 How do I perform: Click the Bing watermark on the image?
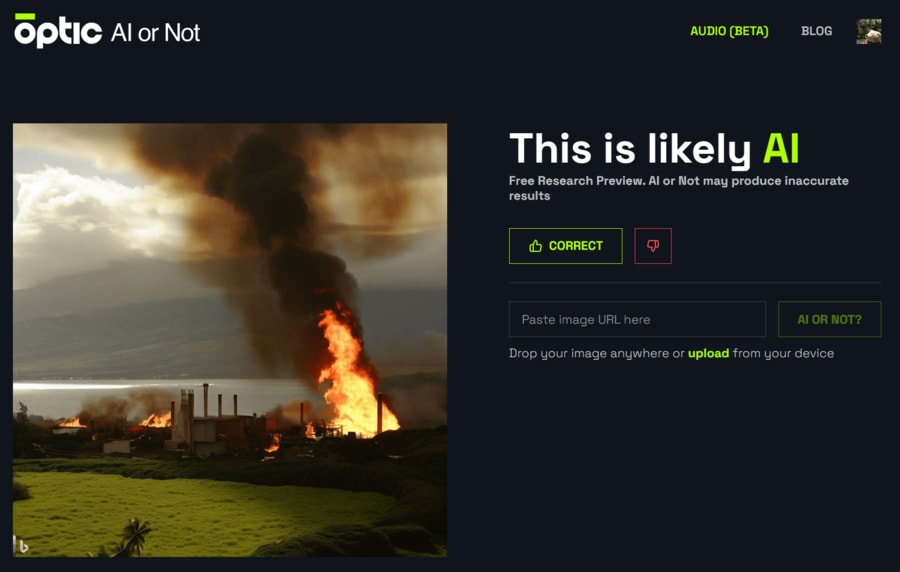21,544
